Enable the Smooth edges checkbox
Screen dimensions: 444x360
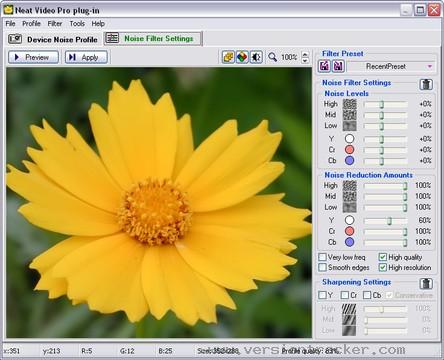pos(322,267)
